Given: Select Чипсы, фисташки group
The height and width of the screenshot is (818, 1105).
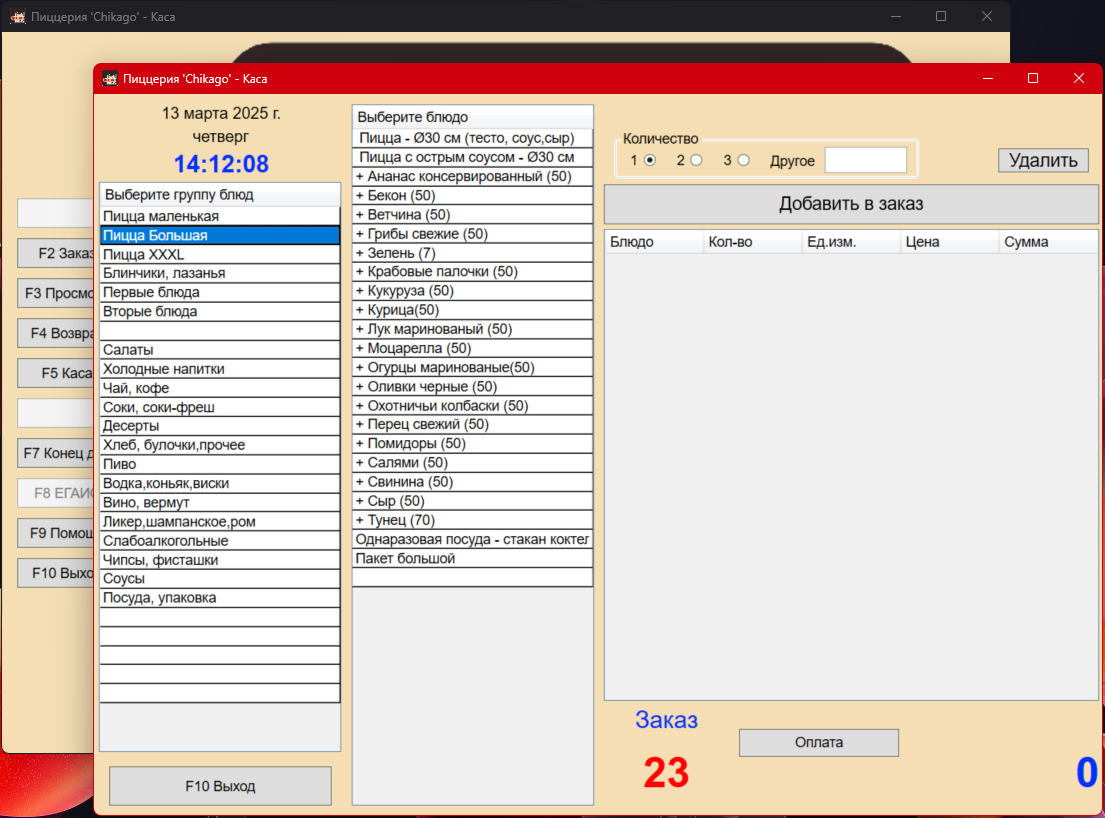Looking at the screenshot, I should (x=220, y=559).
